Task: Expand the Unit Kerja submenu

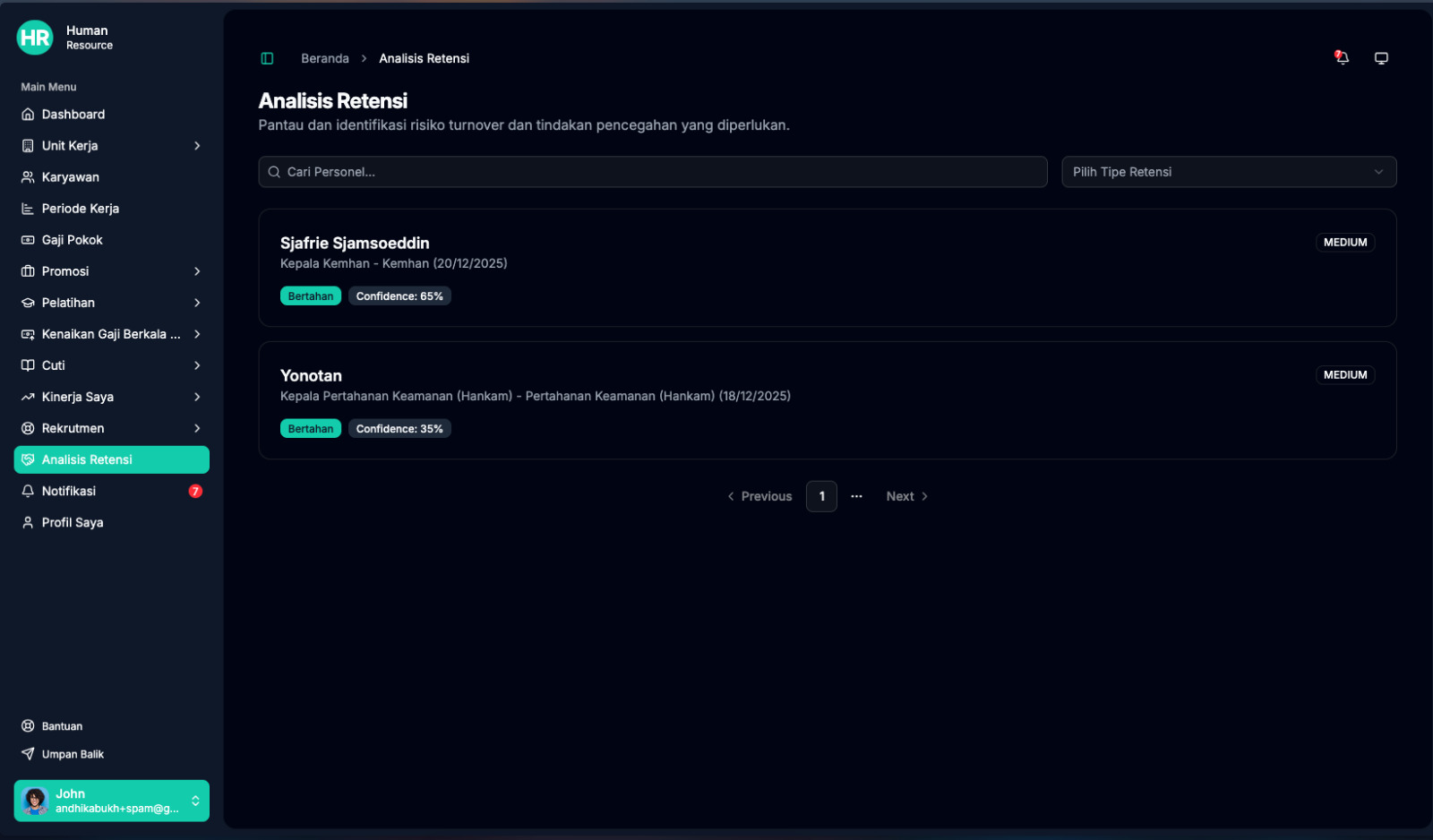Action: (x=197, y=146)
